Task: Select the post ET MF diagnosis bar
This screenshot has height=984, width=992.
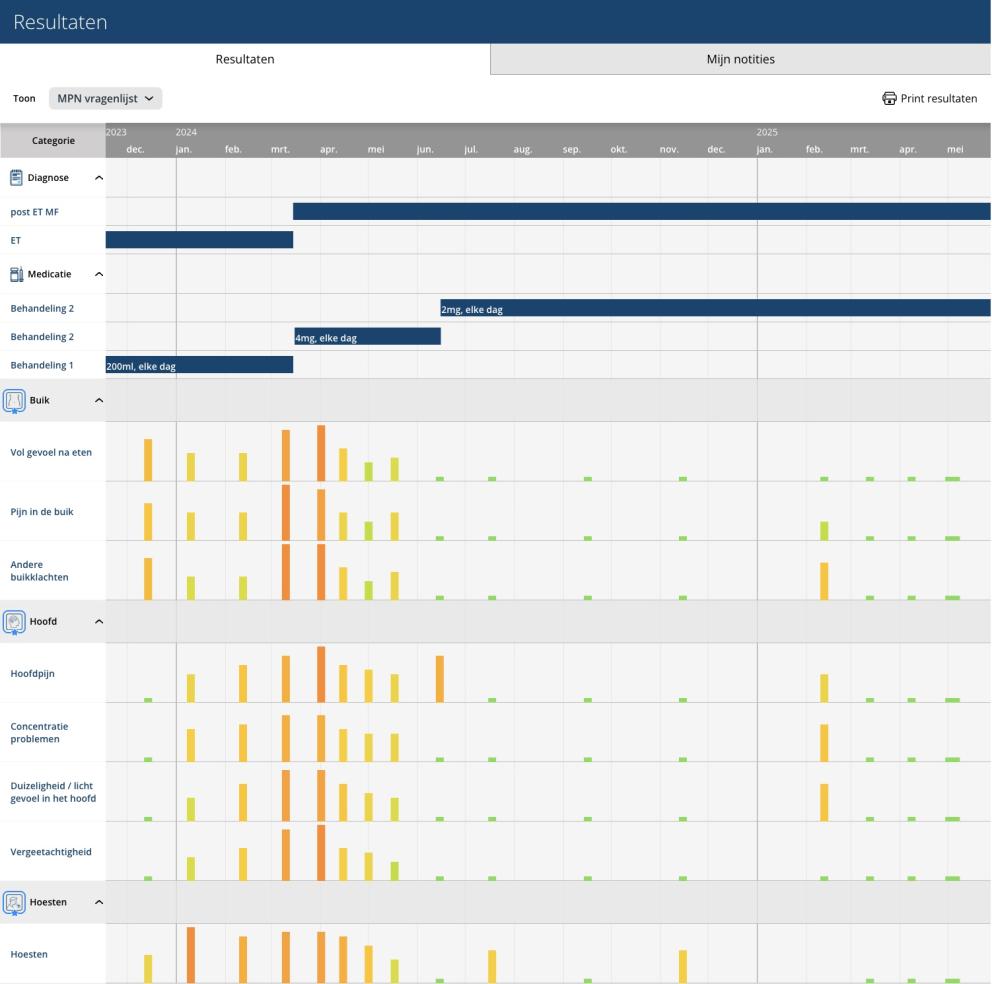Action: pos(642,211)
